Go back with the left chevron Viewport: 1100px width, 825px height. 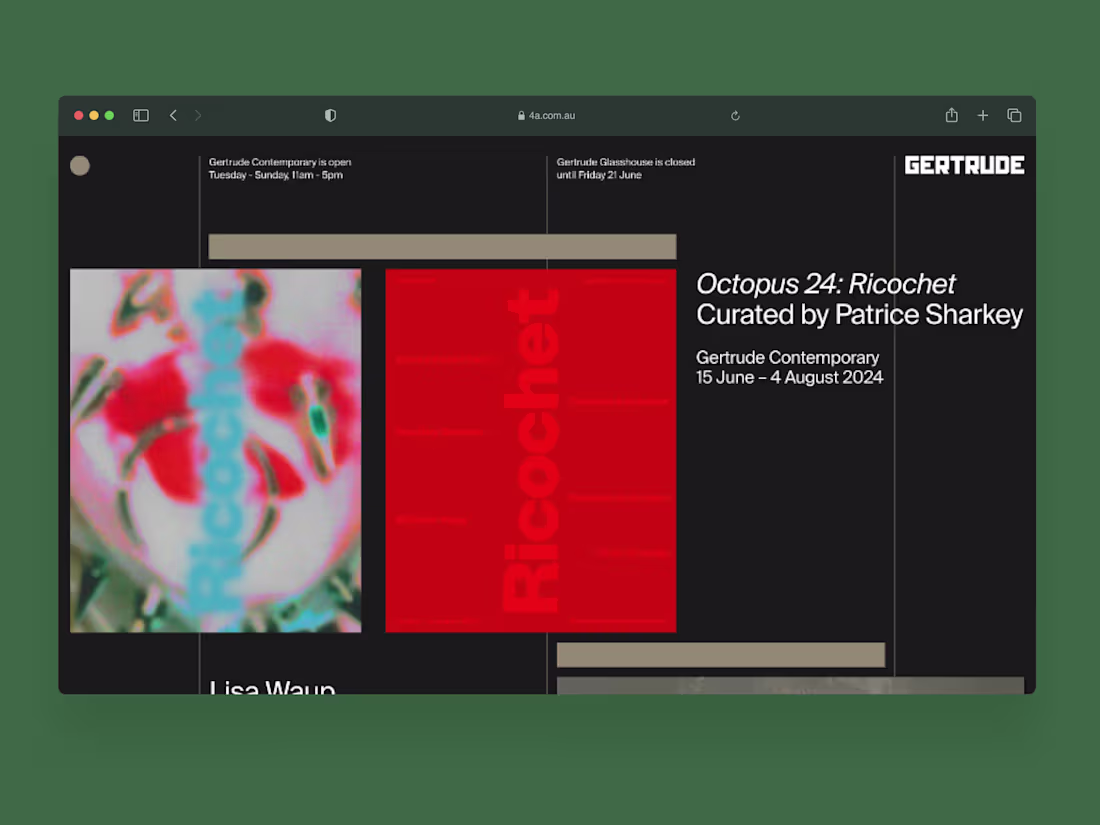tap(173, 115)
